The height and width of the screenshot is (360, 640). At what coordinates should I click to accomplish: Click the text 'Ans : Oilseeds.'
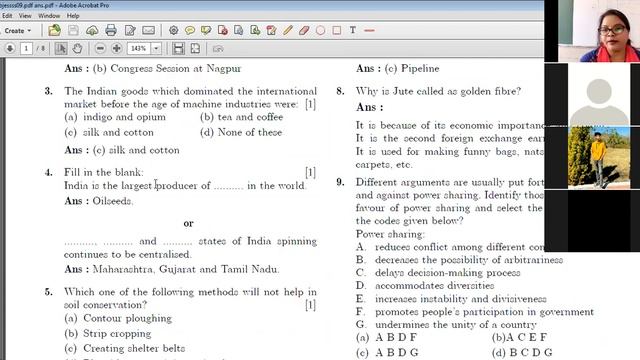99,201
